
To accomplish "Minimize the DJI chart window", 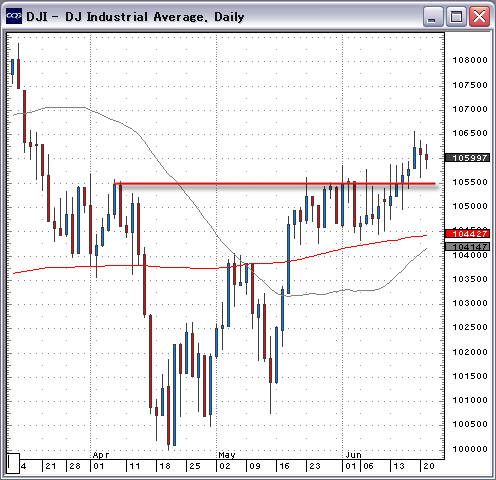I will tap(432, 17).
